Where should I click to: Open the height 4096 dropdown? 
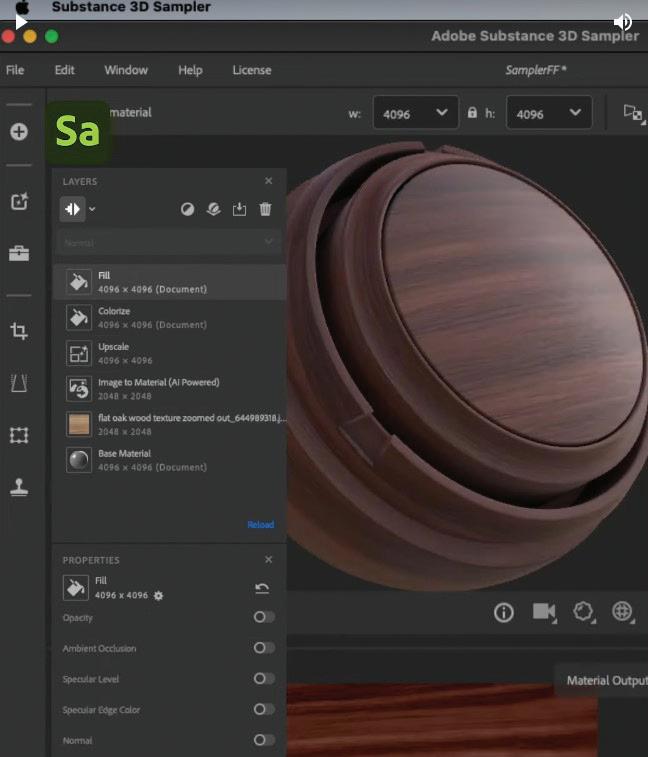pos(549,112)
